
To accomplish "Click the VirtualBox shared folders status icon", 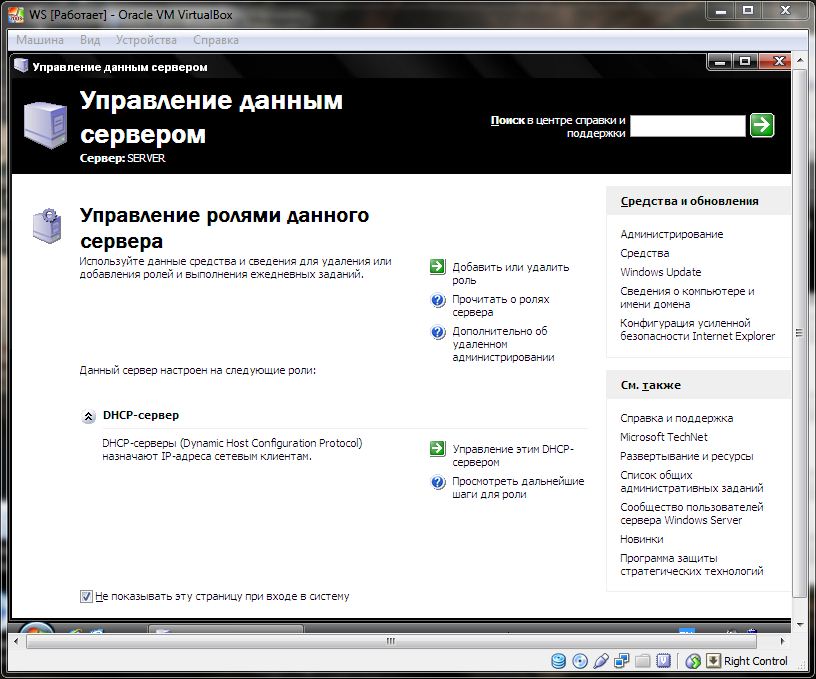I will point(643,661).
